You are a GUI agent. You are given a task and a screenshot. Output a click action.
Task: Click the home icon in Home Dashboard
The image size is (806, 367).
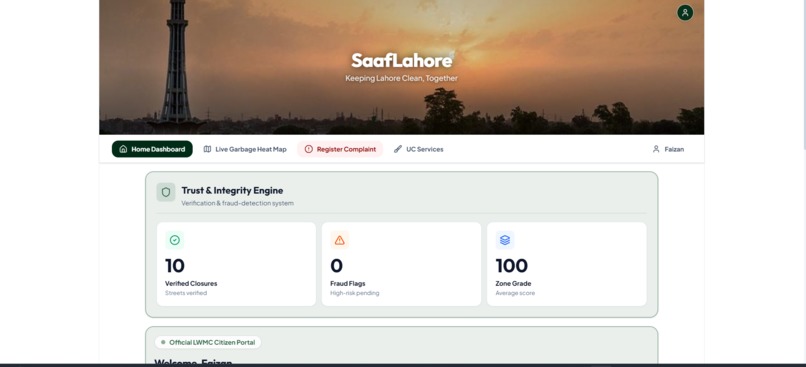click(123, 149)
